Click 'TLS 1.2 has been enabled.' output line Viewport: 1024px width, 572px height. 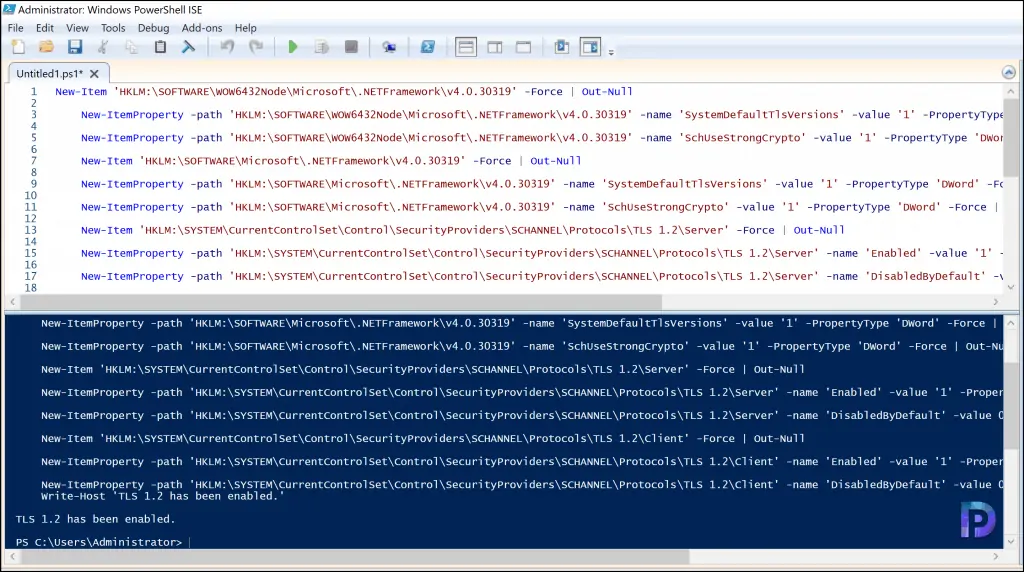tap(95, 519)
